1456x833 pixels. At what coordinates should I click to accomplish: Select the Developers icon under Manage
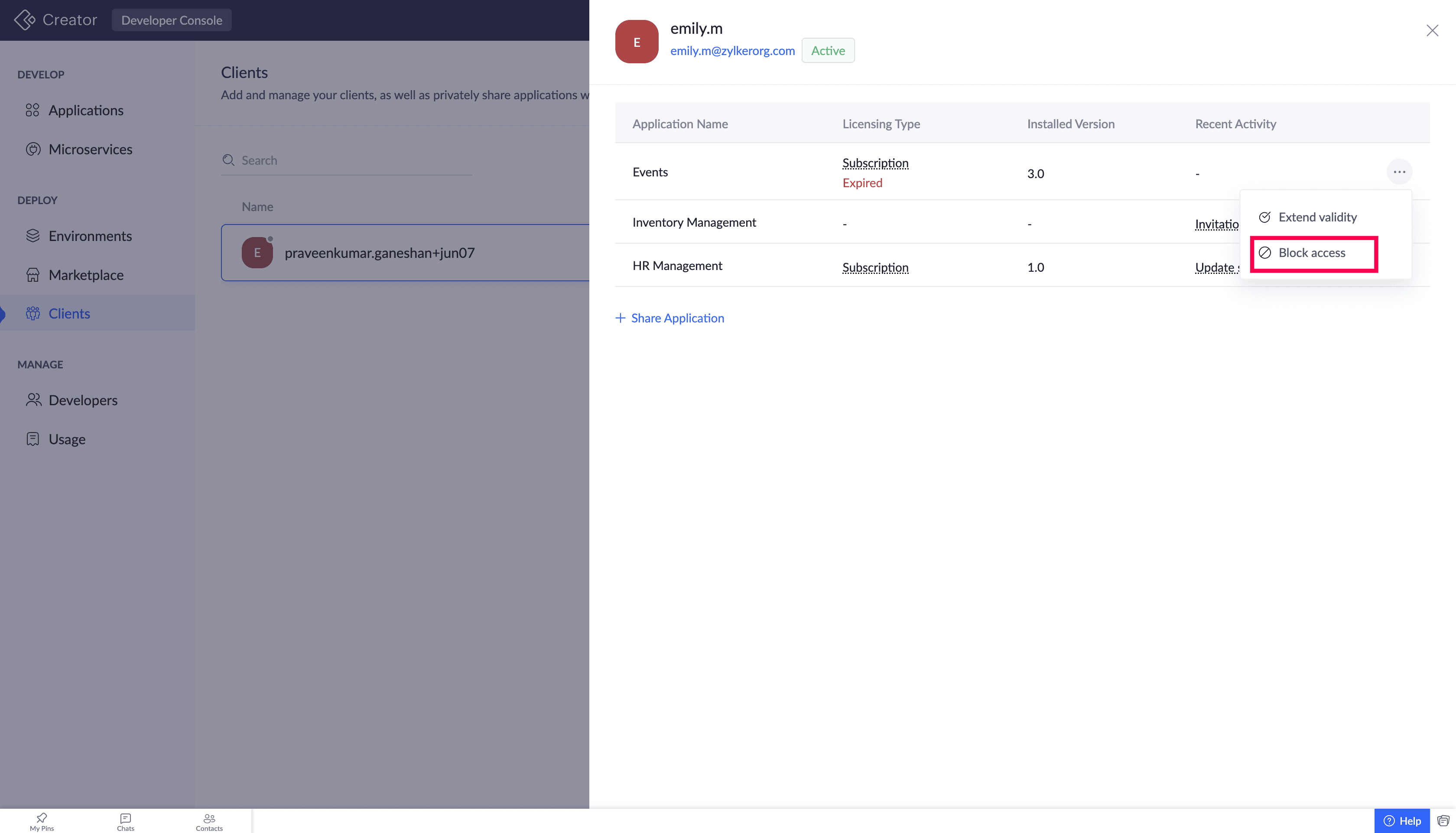point(33,400)
